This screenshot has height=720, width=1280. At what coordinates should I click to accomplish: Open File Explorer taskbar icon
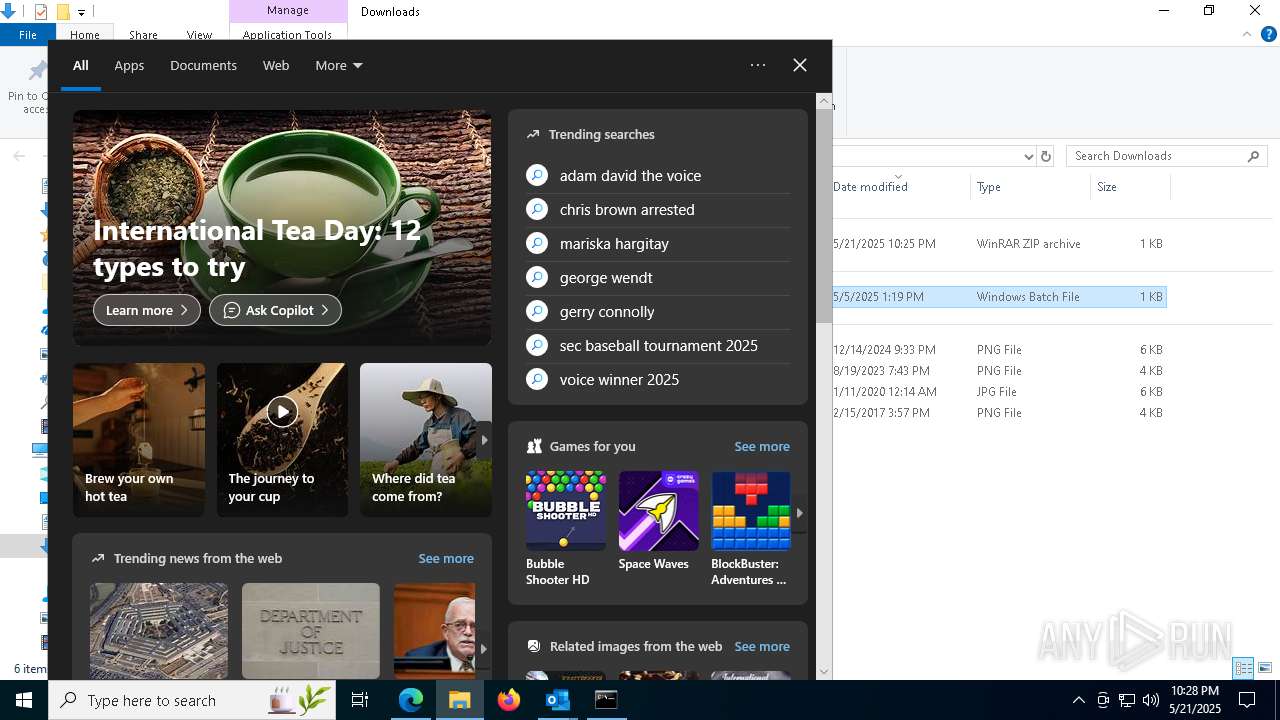[460, 700]
